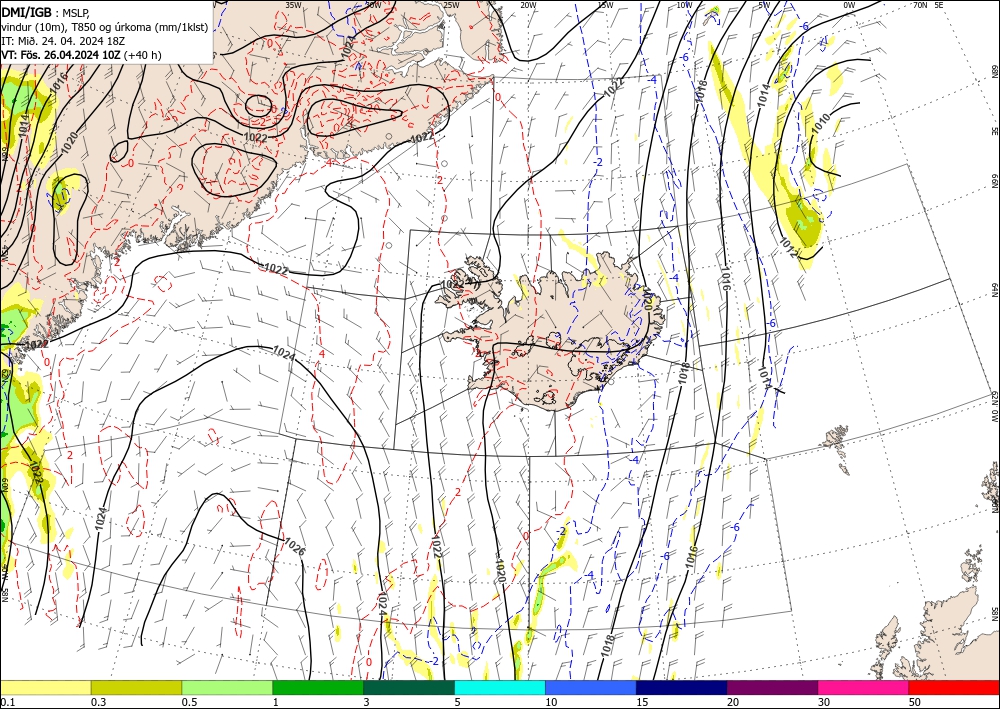Image resolution: width=1000 pixels, height=709 pixels.
Task: Click the magenta 30 mm legend swatch
Action: click(864, 687)
